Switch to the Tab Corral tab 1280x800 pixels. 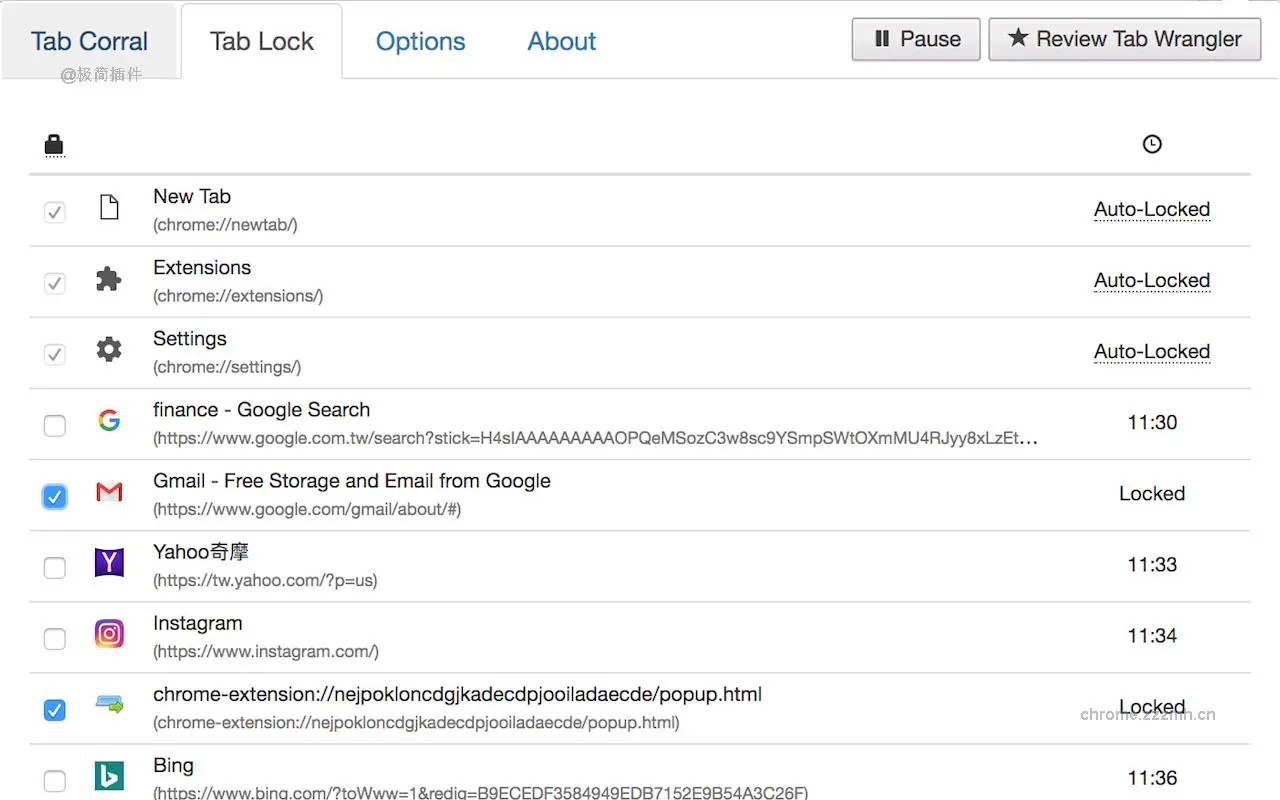pos(89,41)
